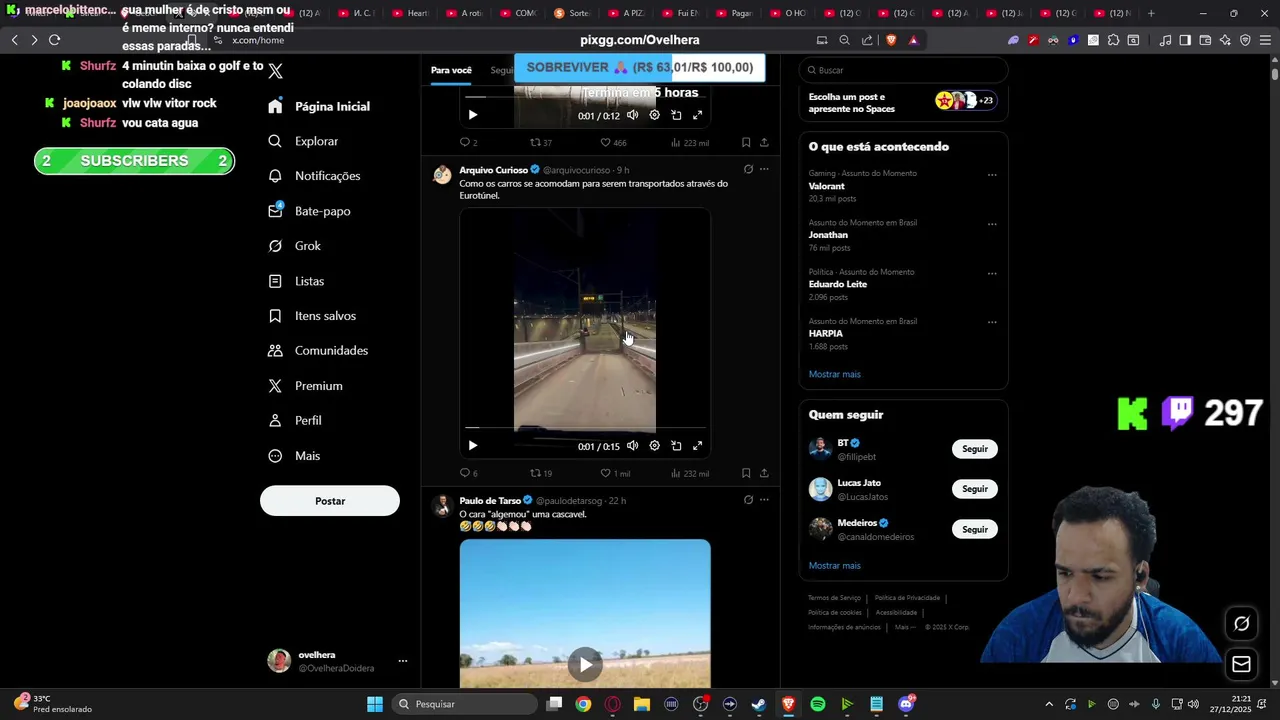Click the Premium X icon
This screenshot has height=720, width=1280.
(275, 386)
